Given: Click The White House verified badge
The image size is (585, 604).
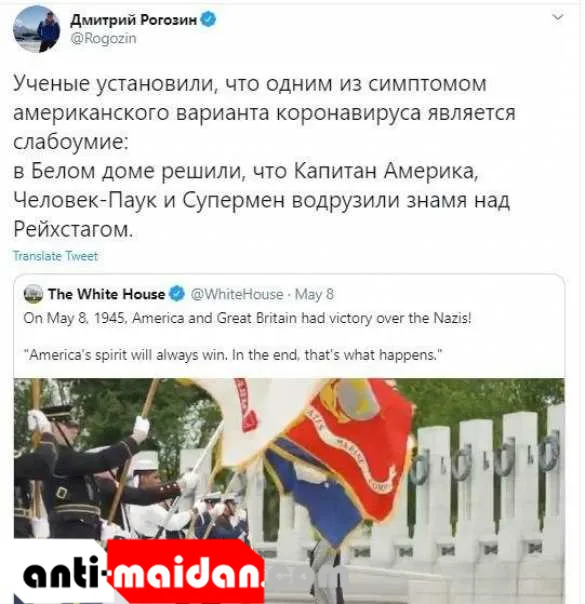Looking at the screenshot, I should [x=177, y=294].
